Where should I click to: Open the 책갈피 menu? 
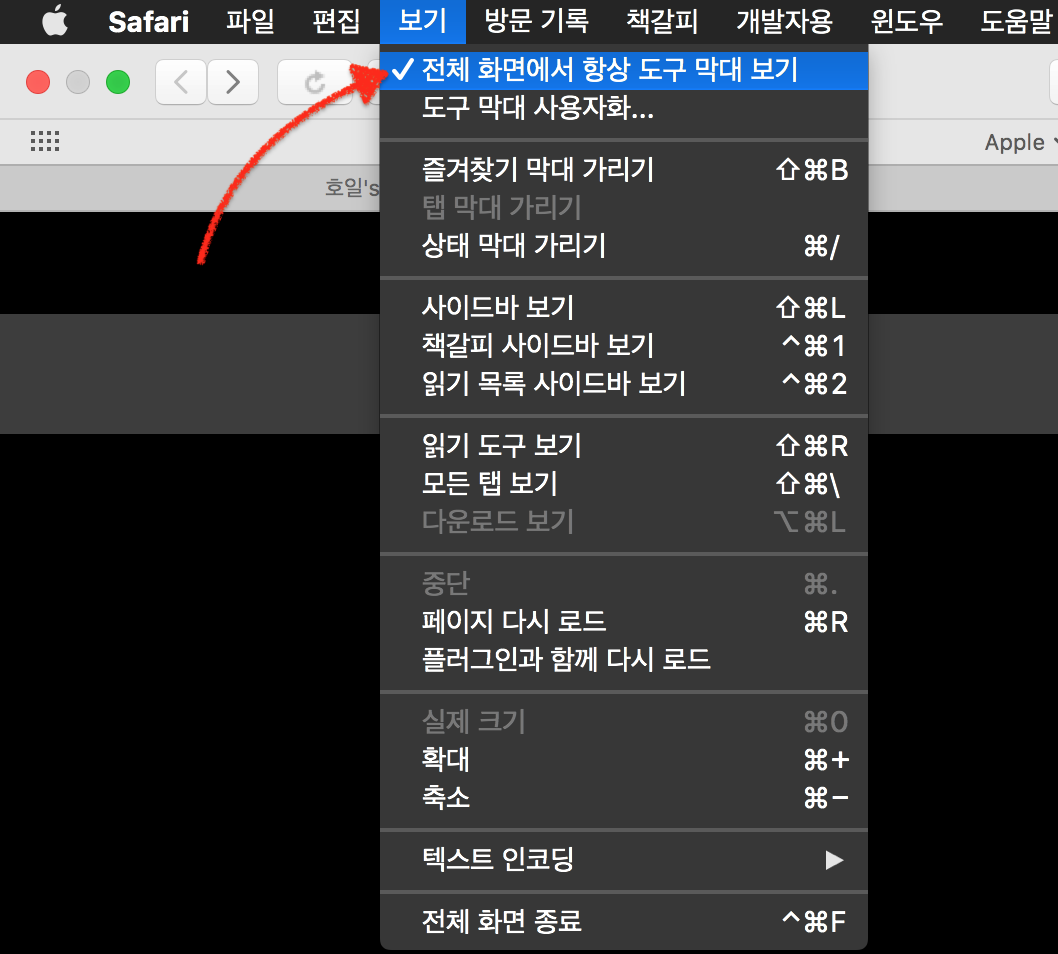tap(662, 22)
